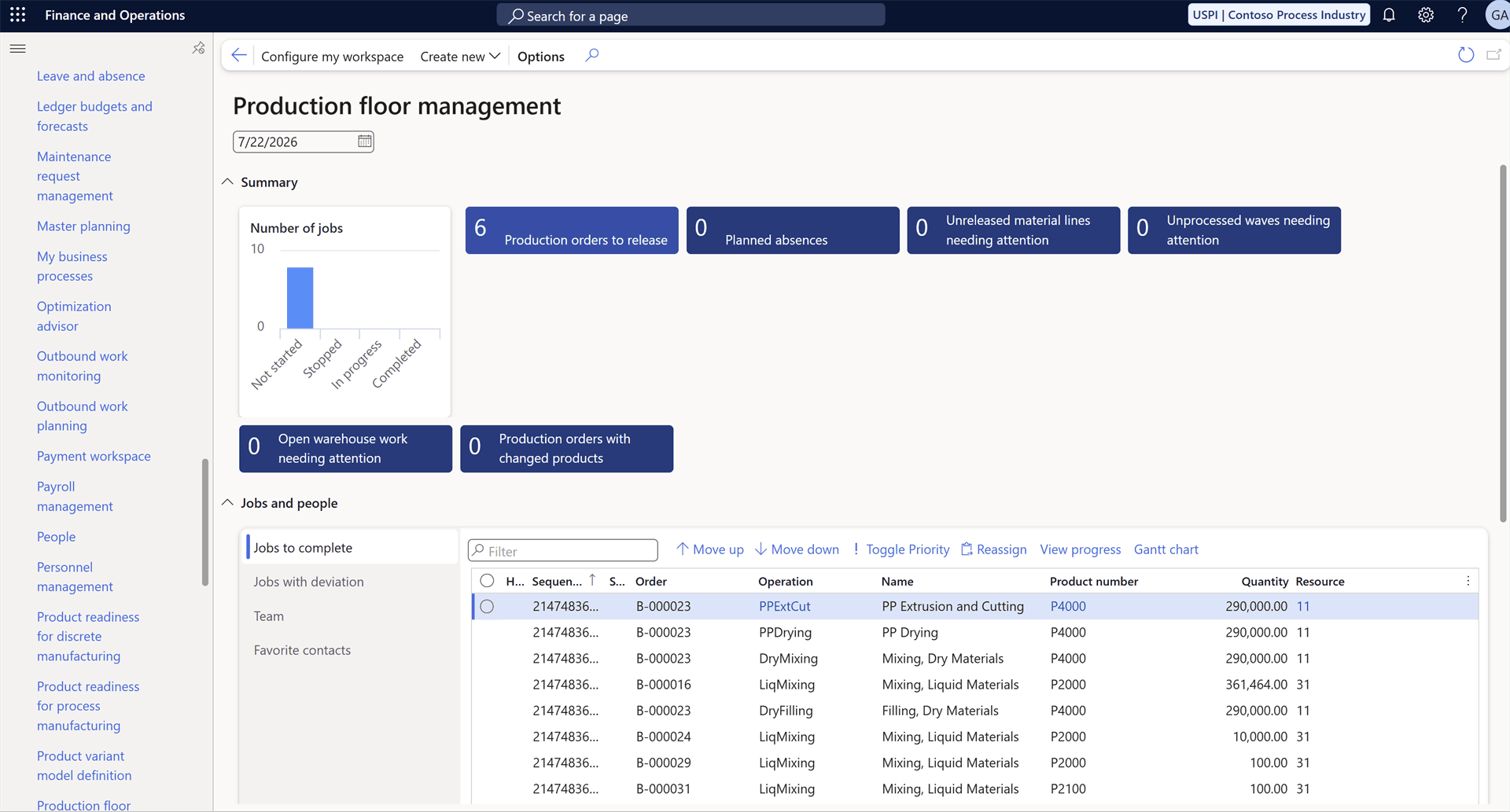
Task: Click the pin navigation pane icon
Action: (198, 49)
